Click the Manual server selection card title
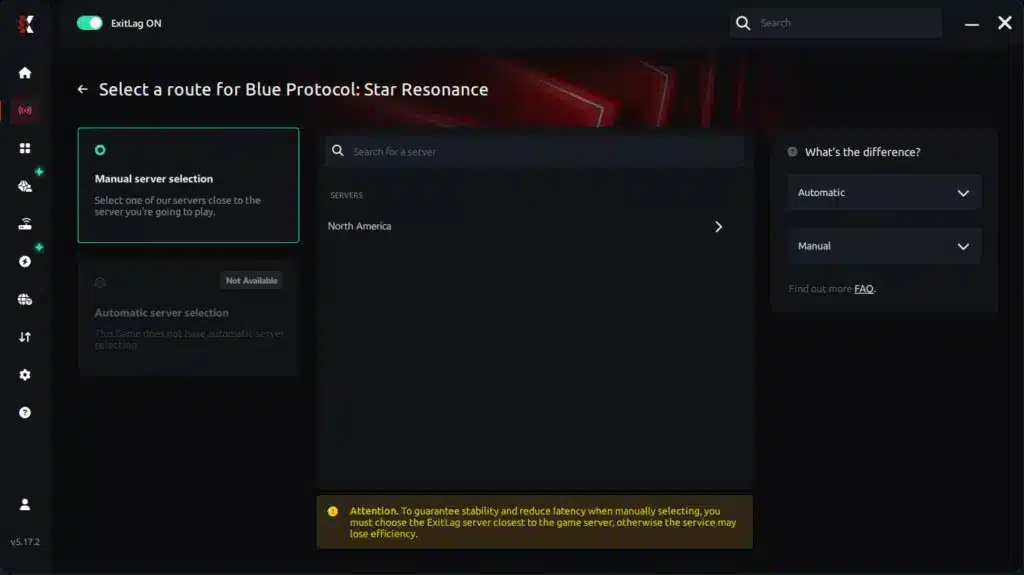 tap(153, 178)
